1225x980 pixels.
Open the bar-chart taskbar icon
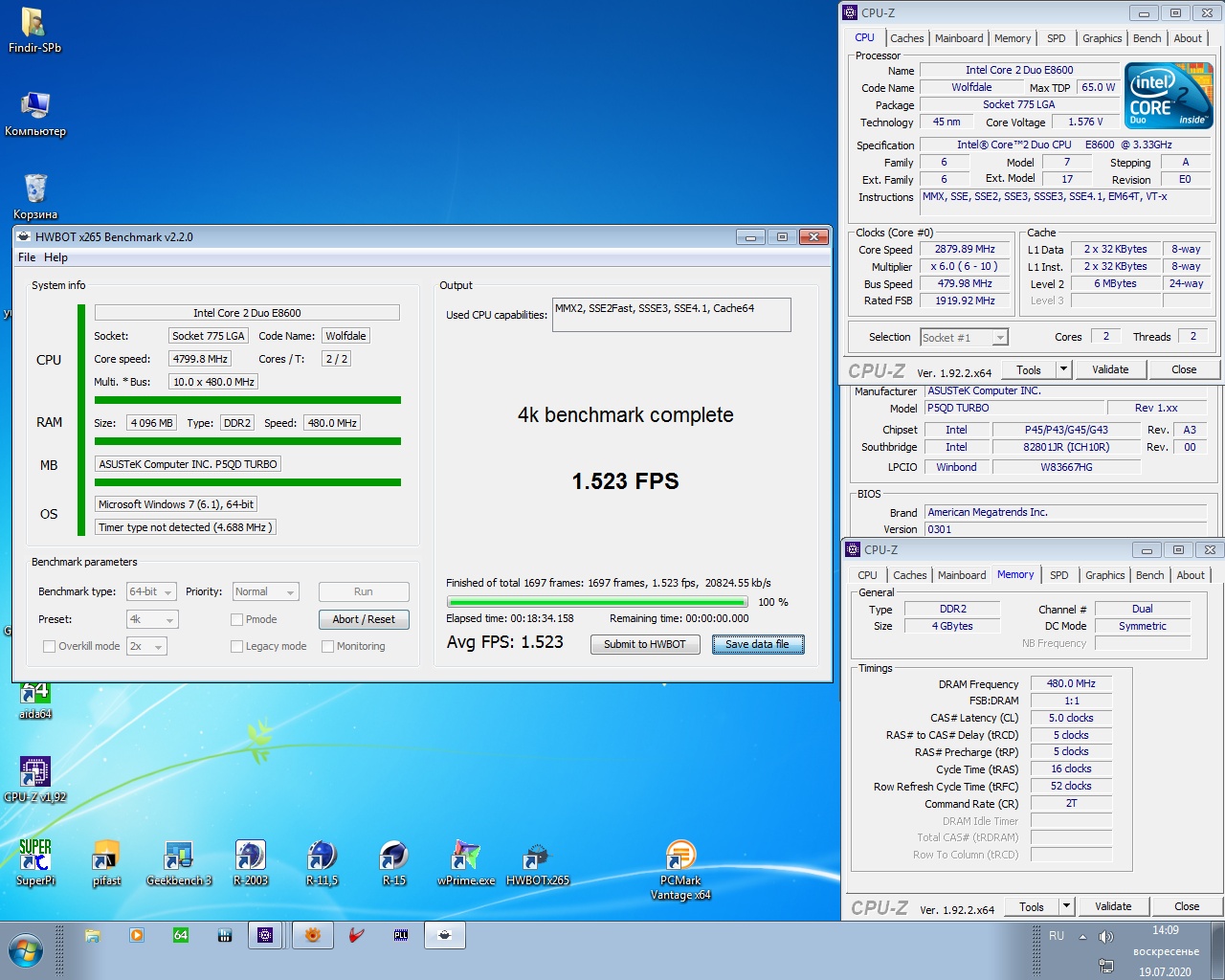click(225, 935)
